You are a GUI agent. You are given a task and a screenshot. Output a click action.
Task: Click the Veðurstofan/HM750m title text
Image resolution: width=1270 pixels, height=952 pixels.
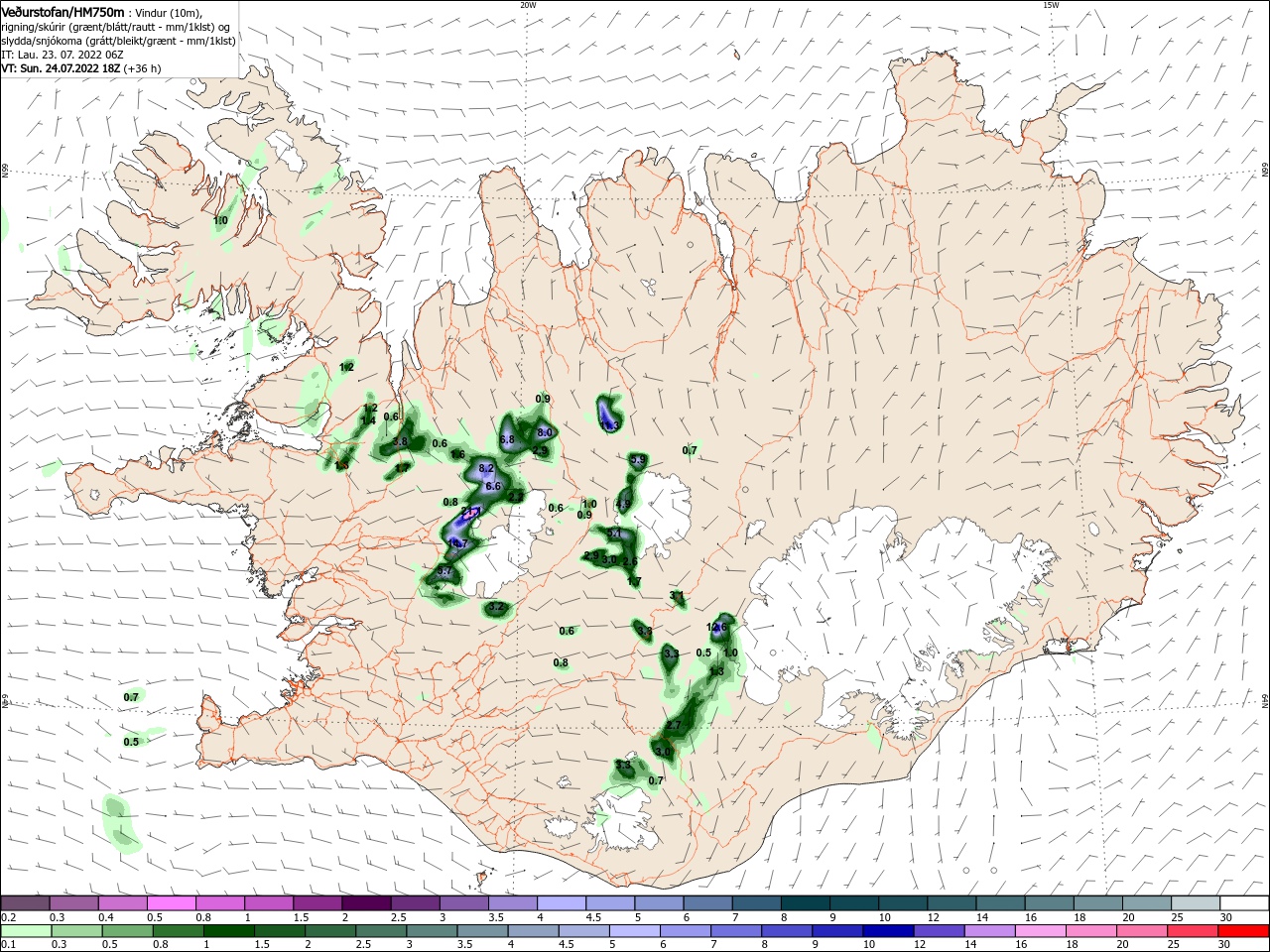tap(63, 11)
